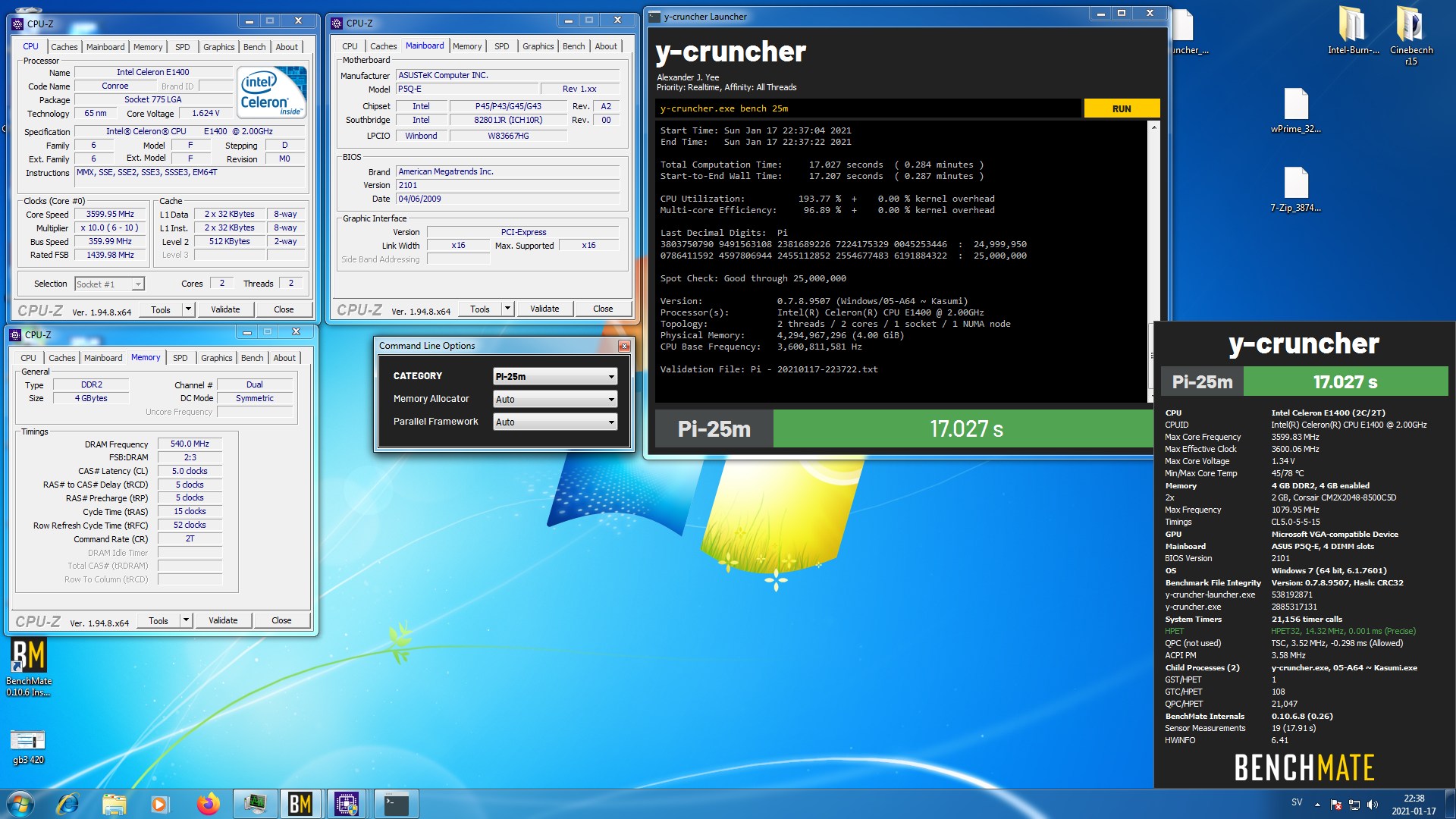Click the FSB:DRAM 2:3 value
Screen dimensions: 1456x819
click(190, 457)
